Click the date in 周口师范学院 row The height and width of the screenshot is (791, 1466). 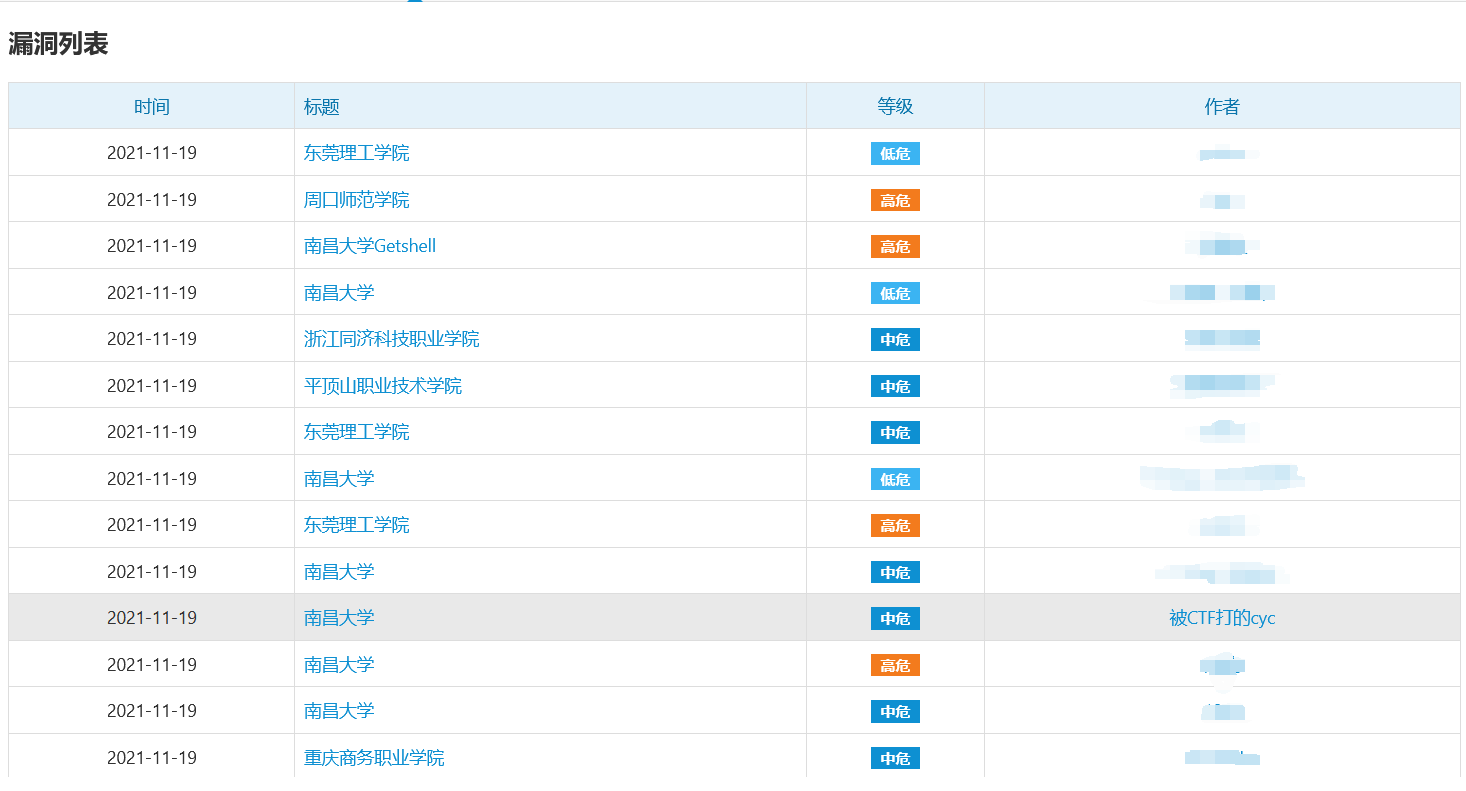click(x=152, y=200)
